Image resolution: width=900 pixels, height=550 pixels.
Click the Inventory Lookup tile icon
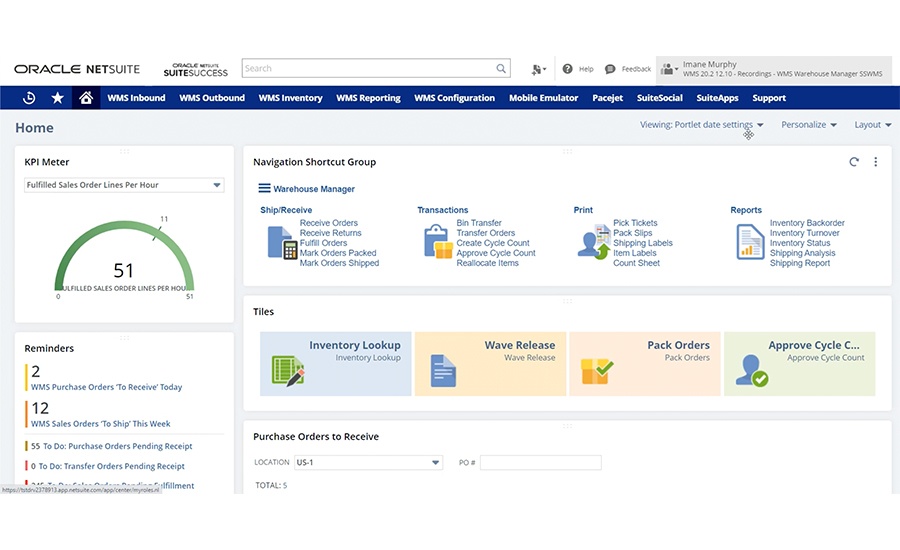288,370
